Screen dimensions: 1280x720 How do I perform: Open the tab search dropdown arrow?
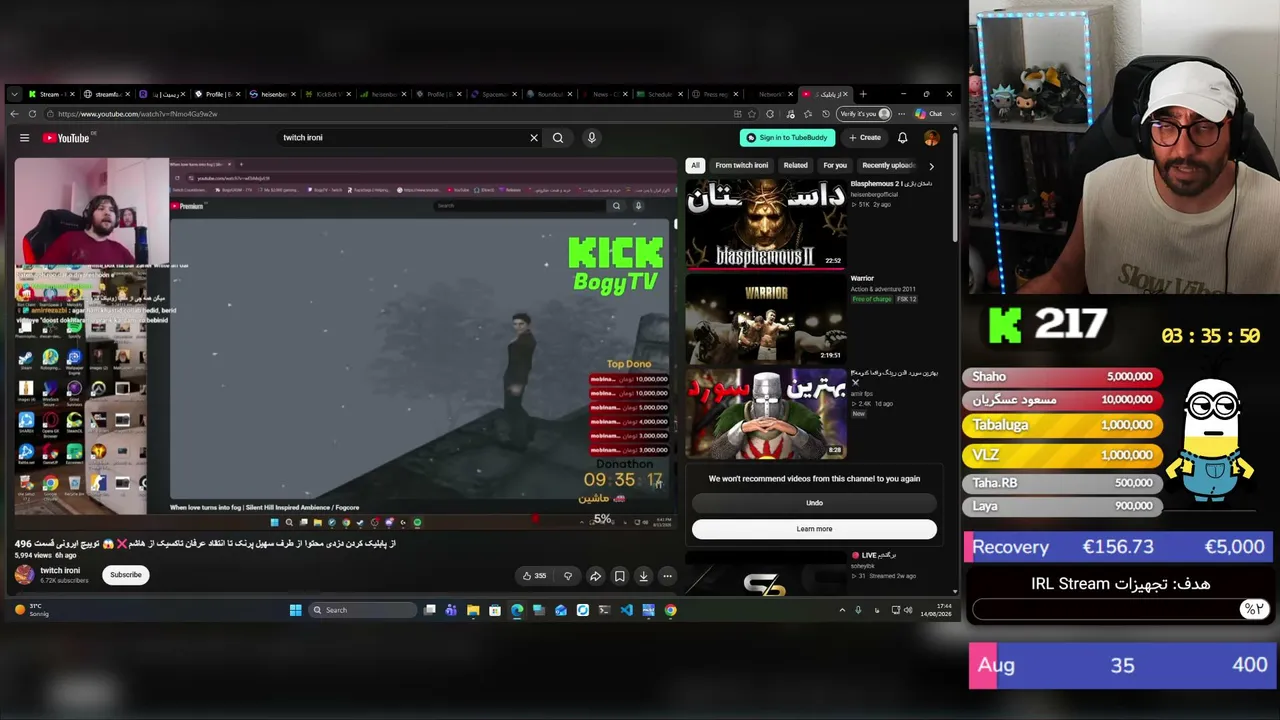point(14,94)
